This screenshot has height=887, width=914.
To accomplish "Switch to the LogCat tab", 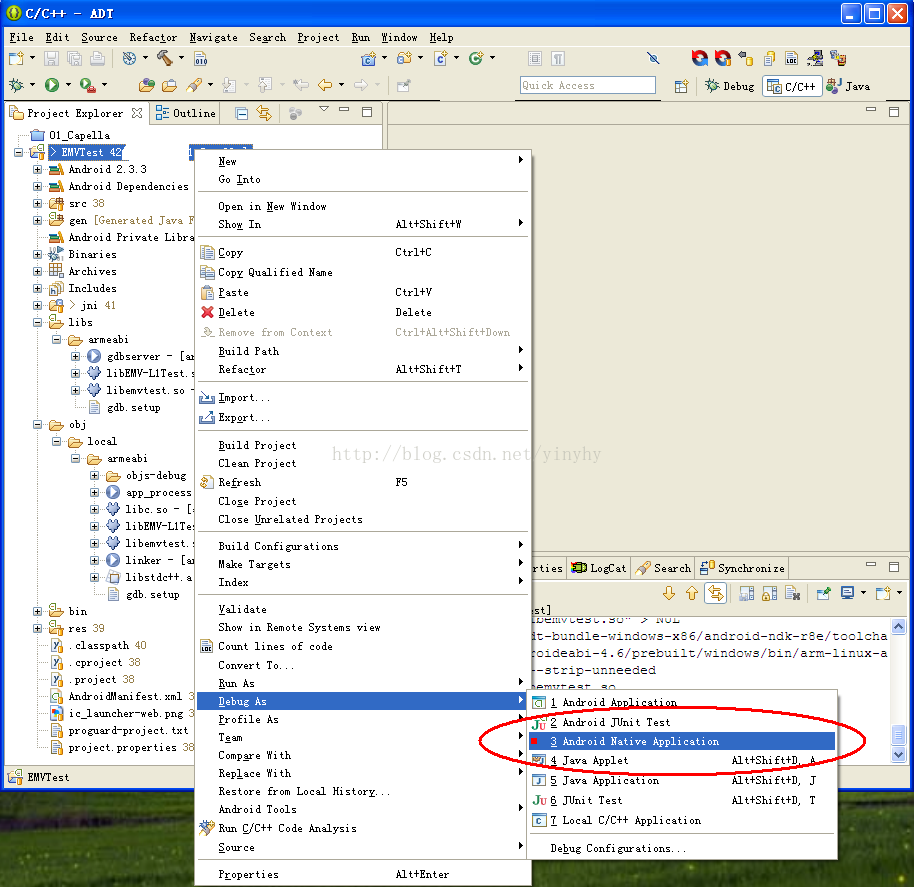I will pyautogui.click(x=599, y=568).
